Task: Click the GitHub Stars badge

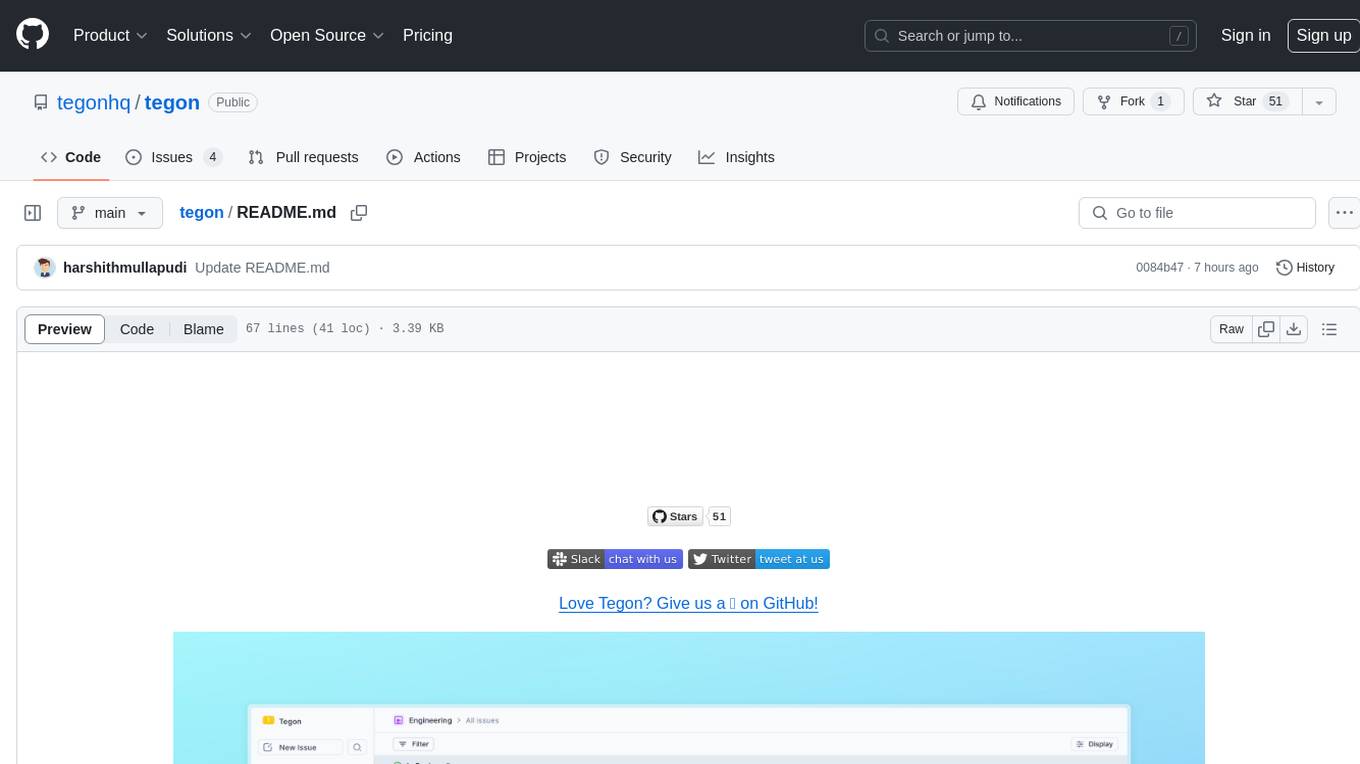Action: click(676, 516)
